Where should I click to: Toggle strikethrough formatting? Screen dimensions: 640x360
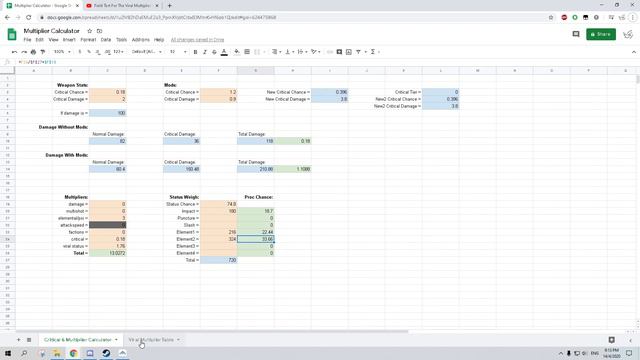point(214,52)
